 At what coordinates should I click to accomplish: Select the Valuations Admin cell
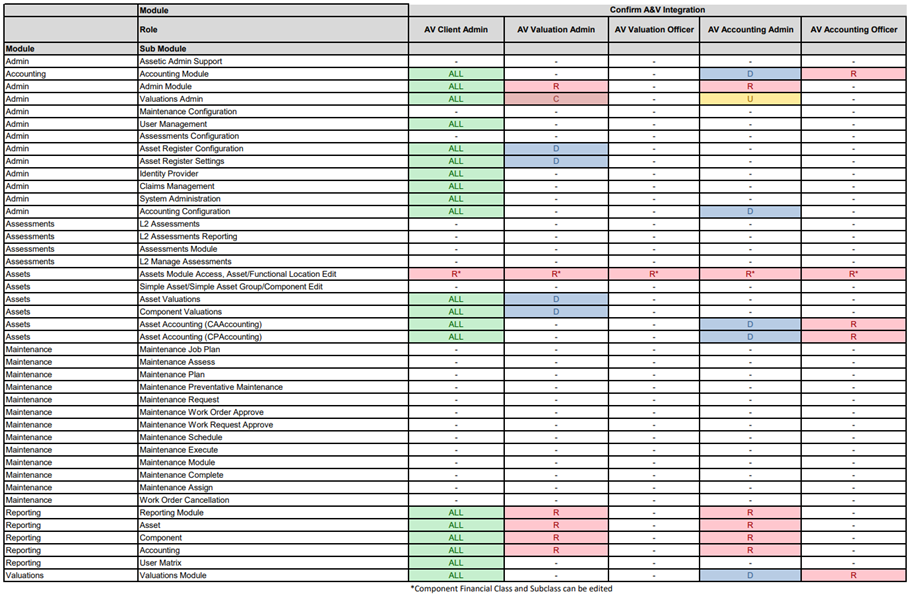coord(273,99)
